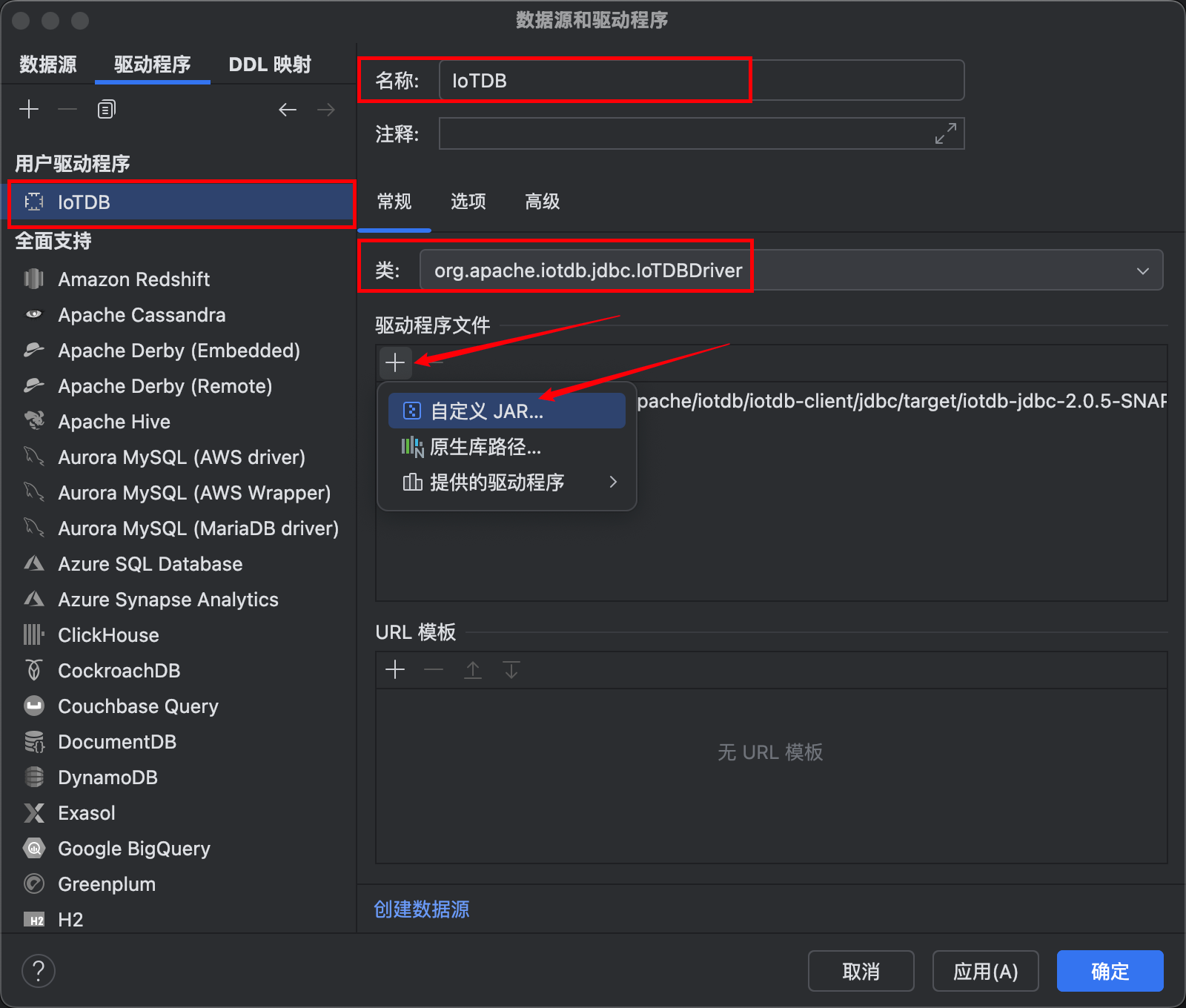
Task: Expand the 注释 comment field
Action: point(945,134)
